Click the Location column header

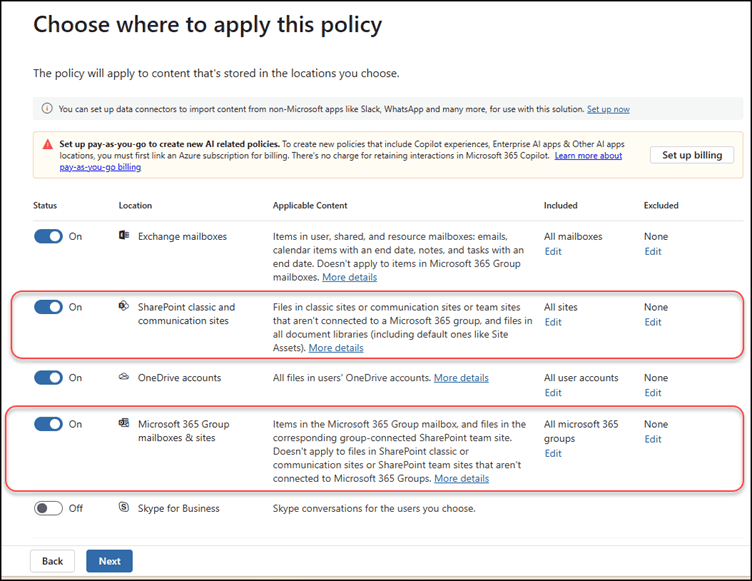coord(135,205)
